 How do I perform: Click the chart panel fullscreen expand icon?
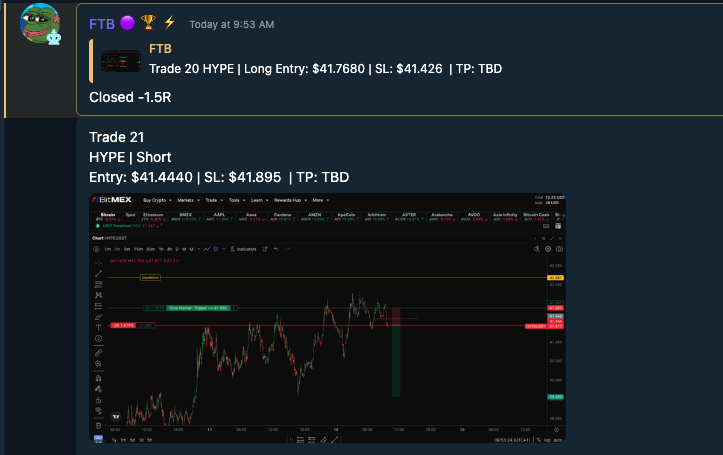coord(552,238)
